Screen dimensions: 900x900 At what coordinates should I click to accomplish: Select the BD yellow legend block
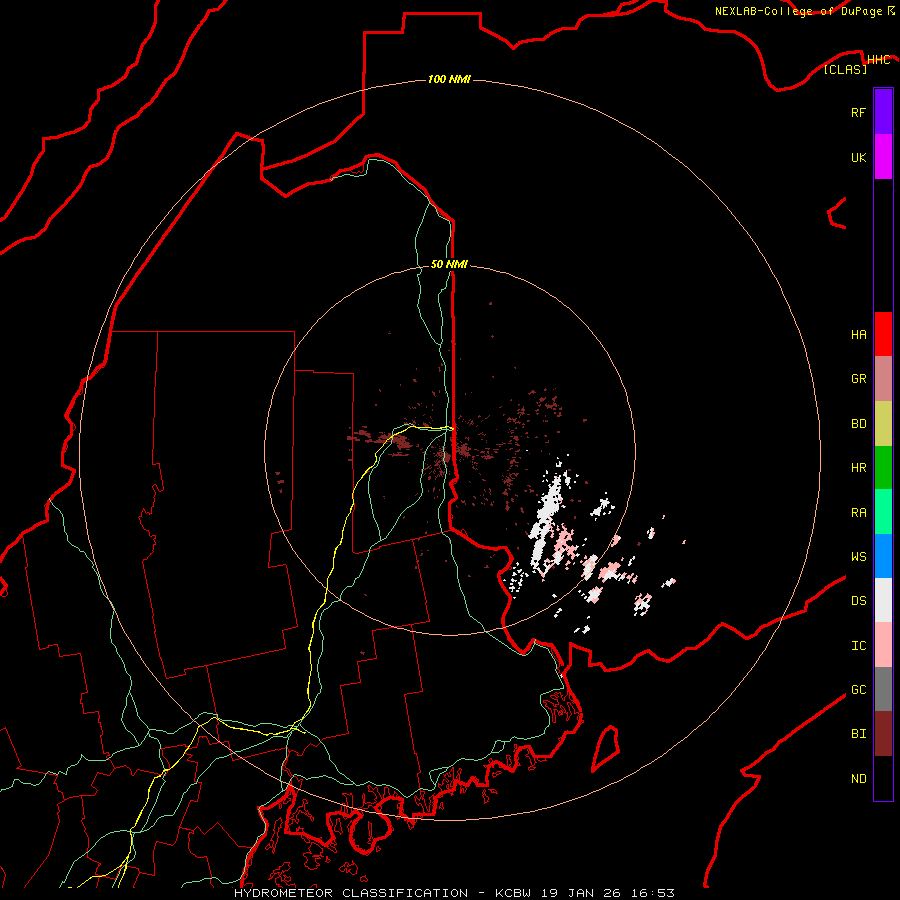pos(883,424)
